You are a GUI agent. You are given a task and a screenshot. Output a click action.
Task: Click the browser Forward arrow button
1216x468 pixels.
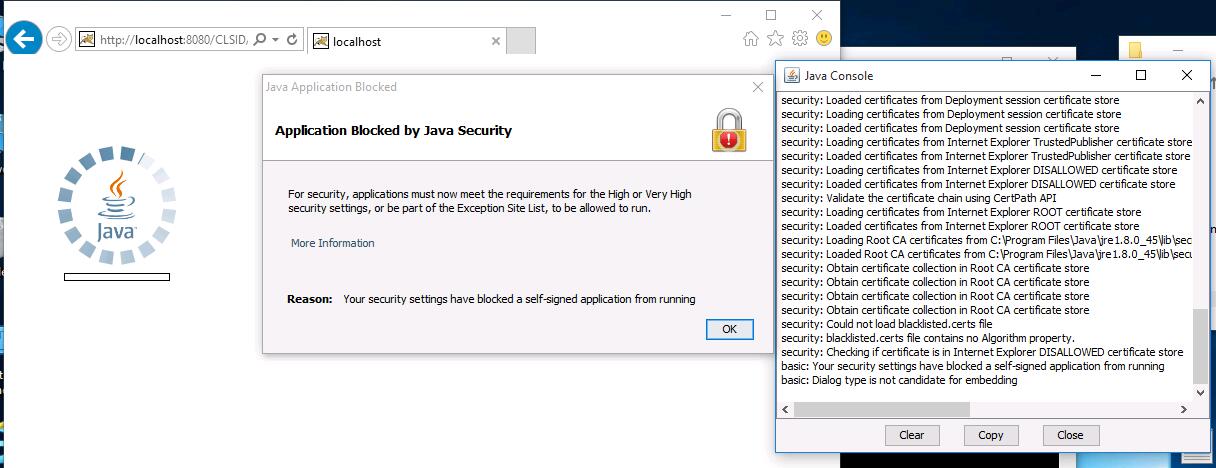tap(59, 39)
